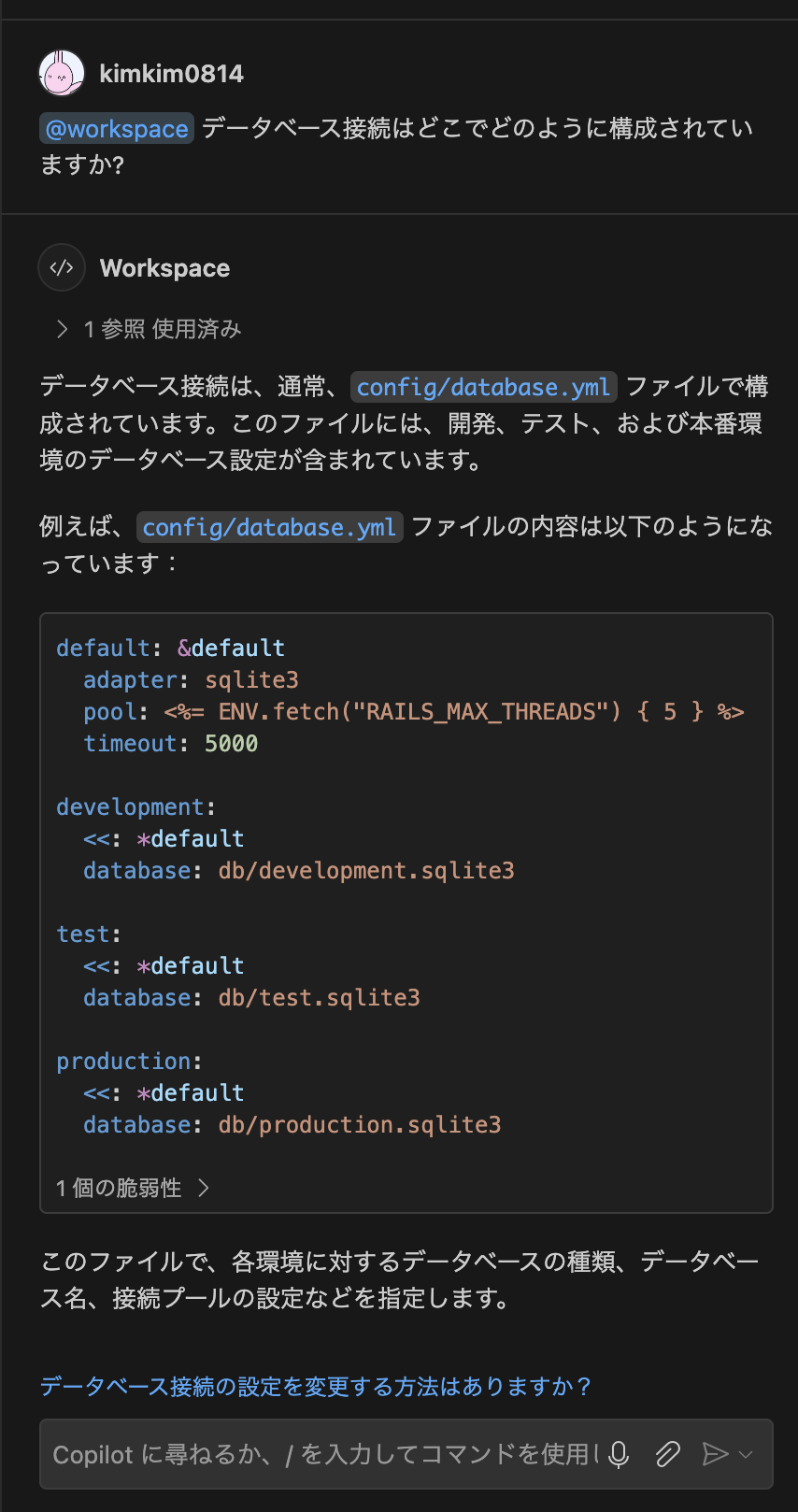The height and width of the screenshot is (1512, 798).
Task: Open the send options dropdown chevron
Action: (x=746, y=1454)
